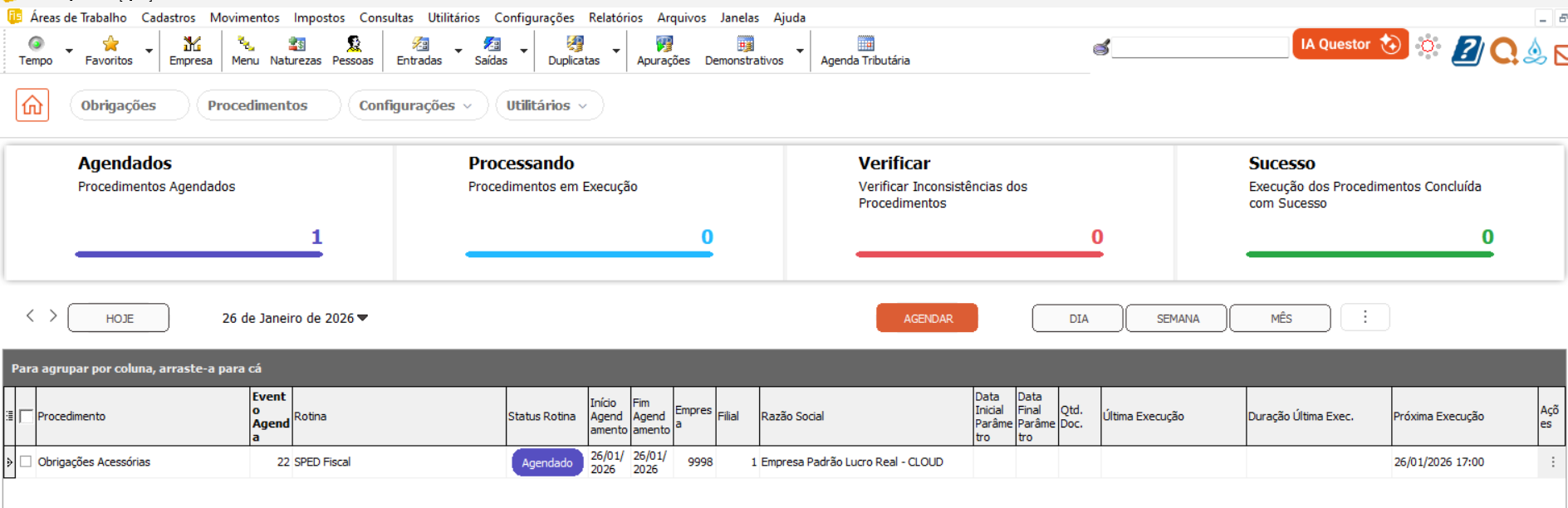Click the Demonstrativos toolbar icon
Image resolution: width=1568 pixels, height=508 pixels.
click(x=744, y=50)
